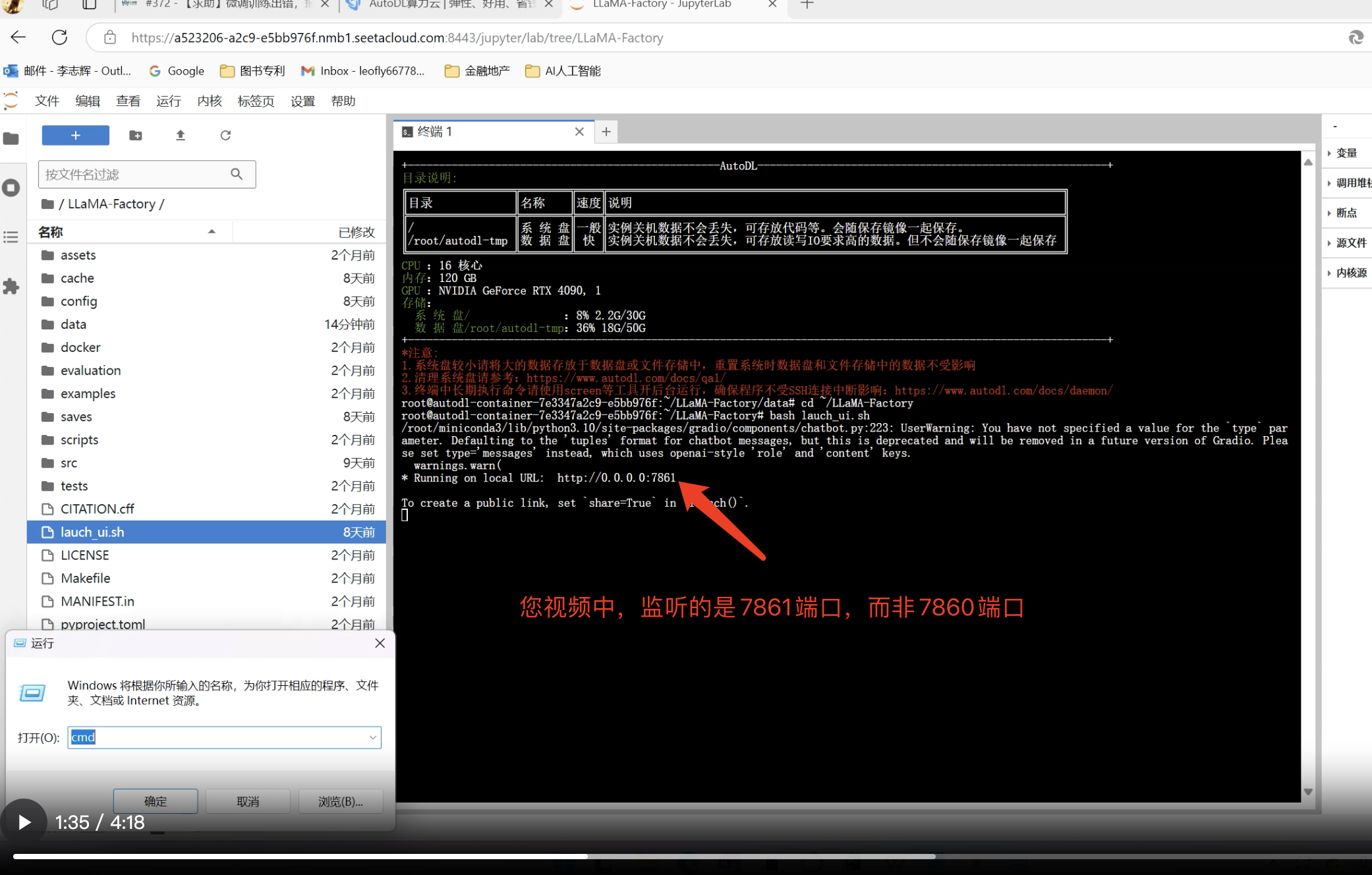Open the 内核 menu
This screenshot has height=875, width=1372.
coord(210,101)
